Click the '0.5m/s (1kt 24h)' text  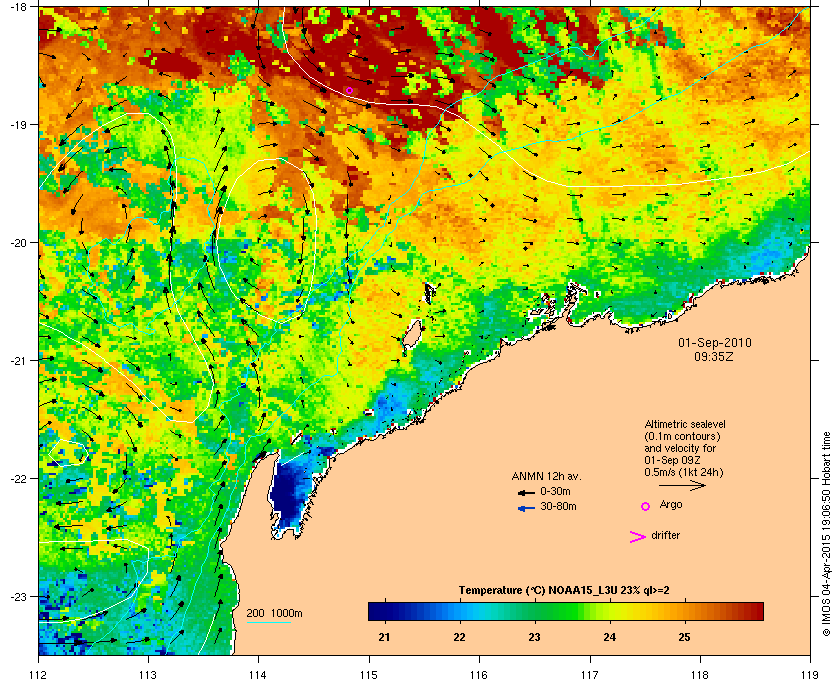684,473
